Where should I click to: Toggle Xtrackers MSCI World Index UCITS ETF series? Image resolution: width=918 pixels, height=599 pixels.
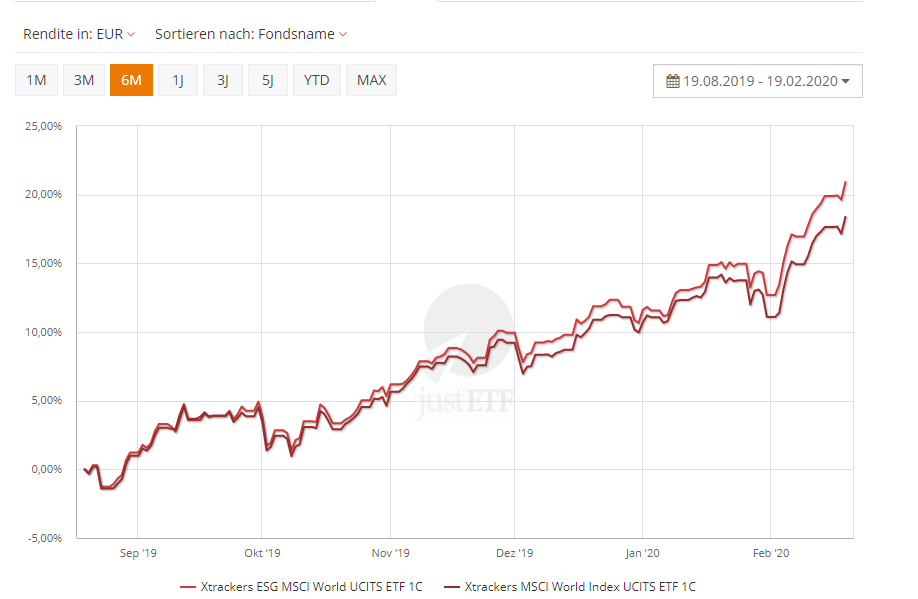click(580, 587)
